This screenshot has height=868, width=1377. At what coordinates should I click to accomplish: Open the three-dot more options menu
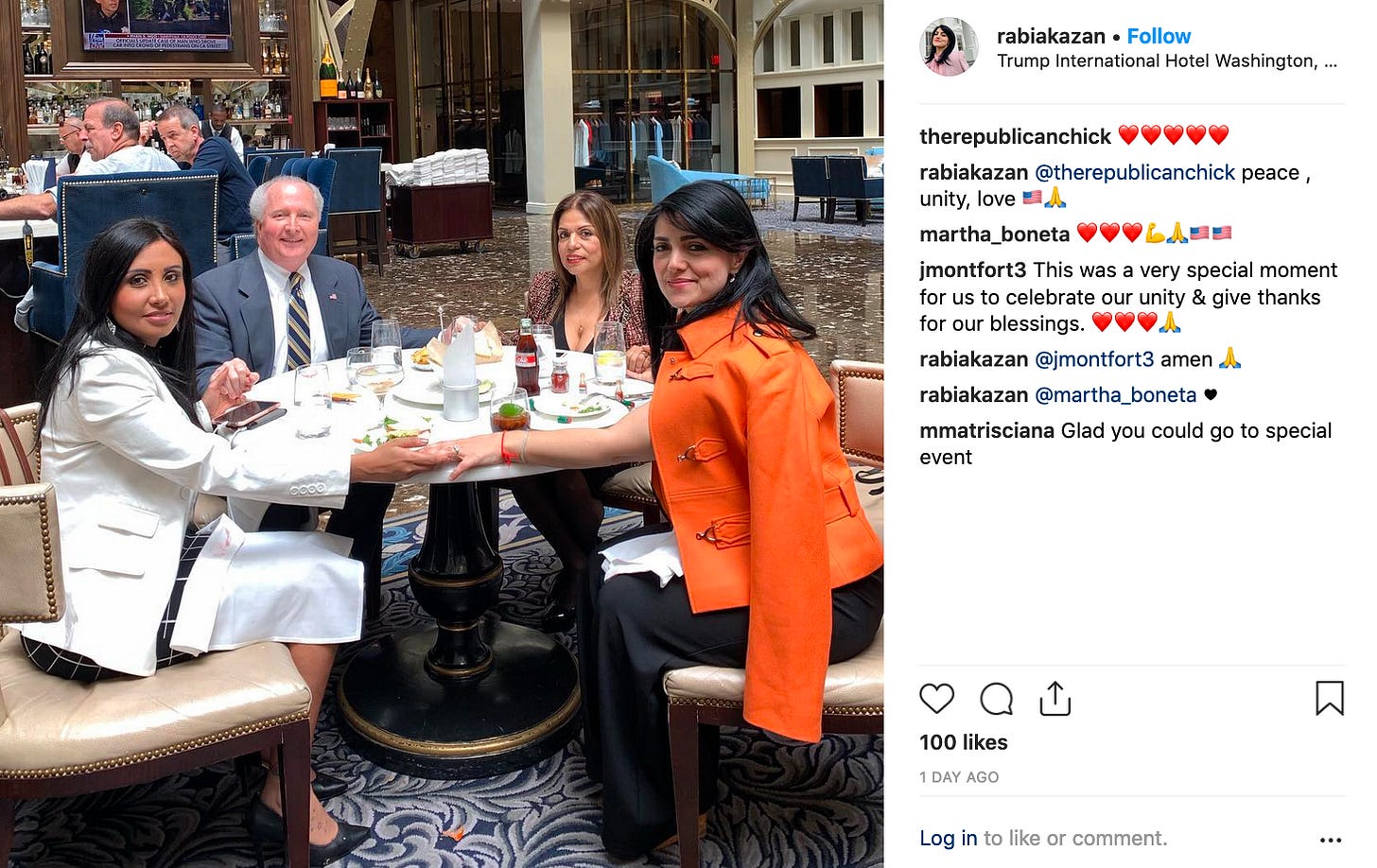(x=1330, y=840)
